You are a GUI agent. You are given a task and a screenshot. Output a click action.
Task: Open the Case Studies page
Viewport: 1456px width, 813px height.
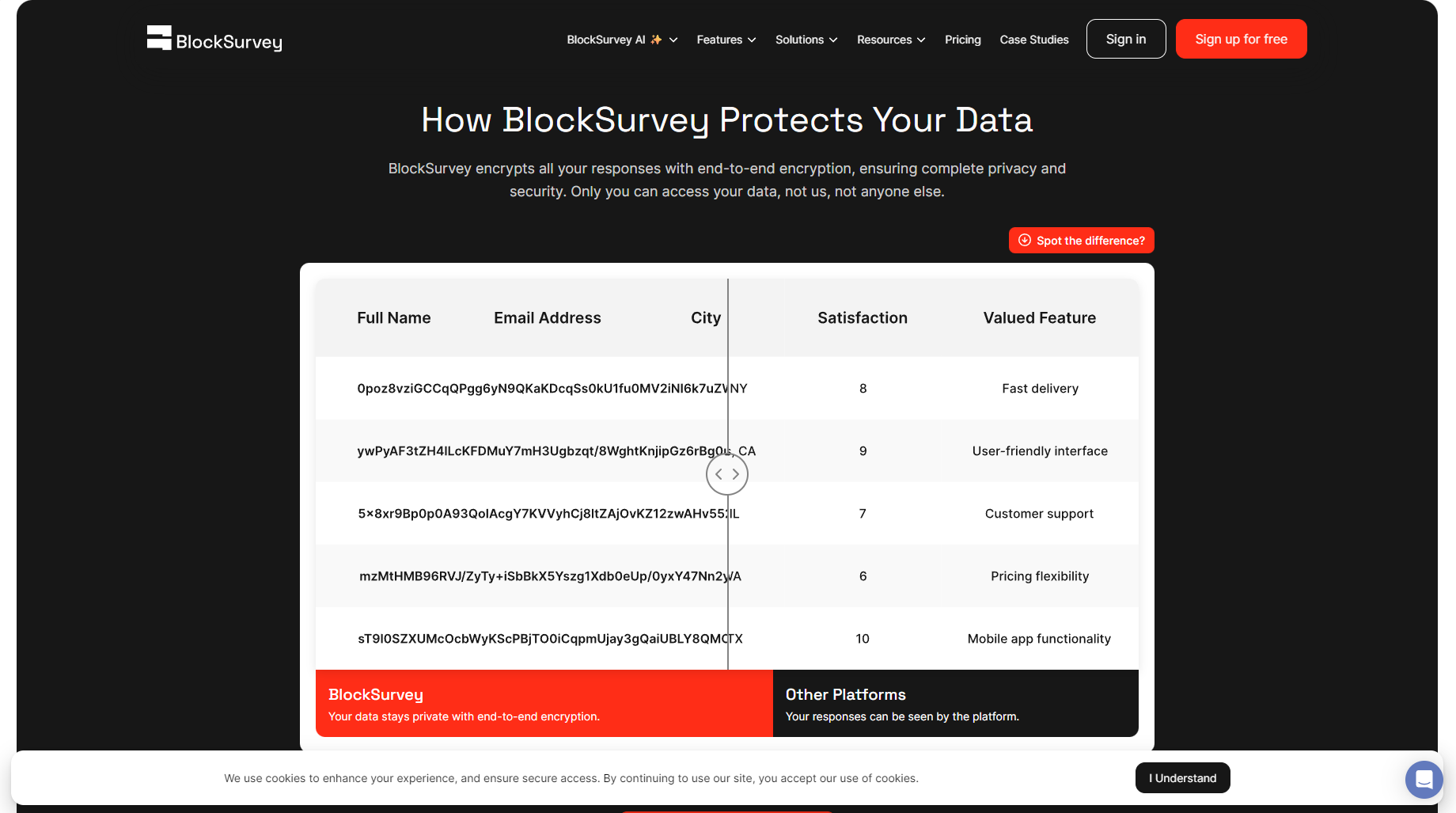(1033, 40)
